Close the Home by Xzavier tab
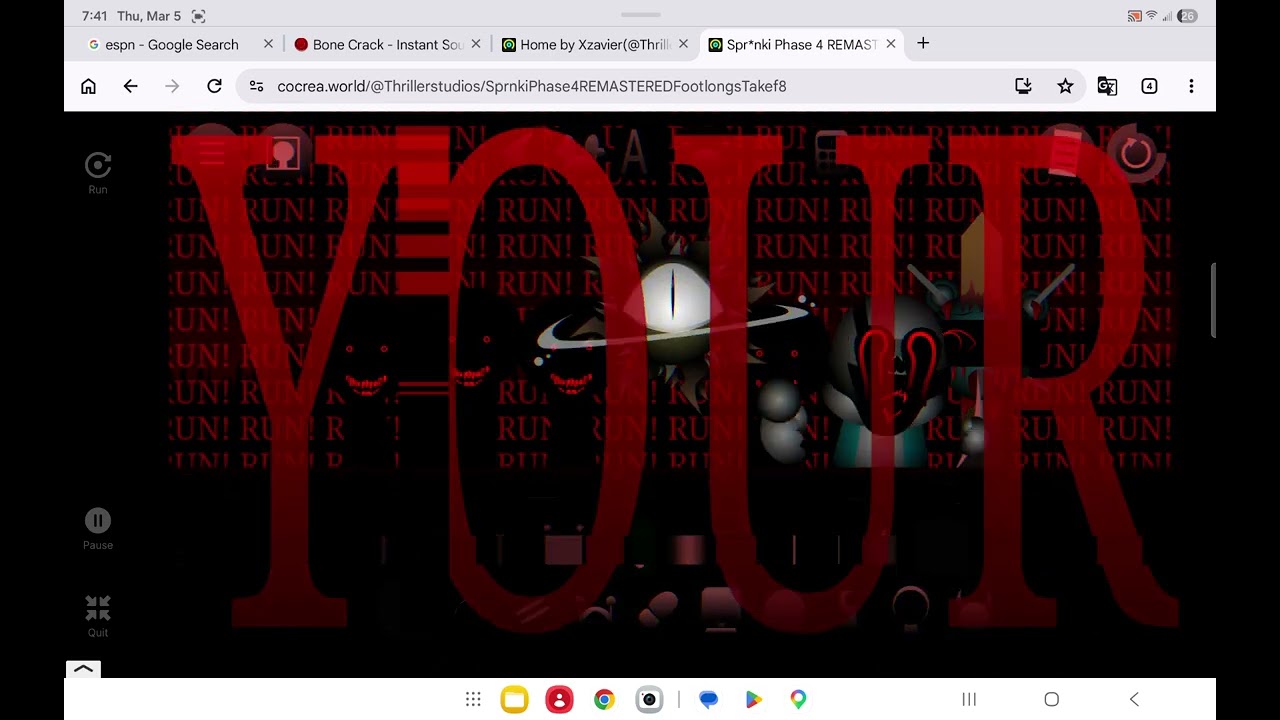 684,44
